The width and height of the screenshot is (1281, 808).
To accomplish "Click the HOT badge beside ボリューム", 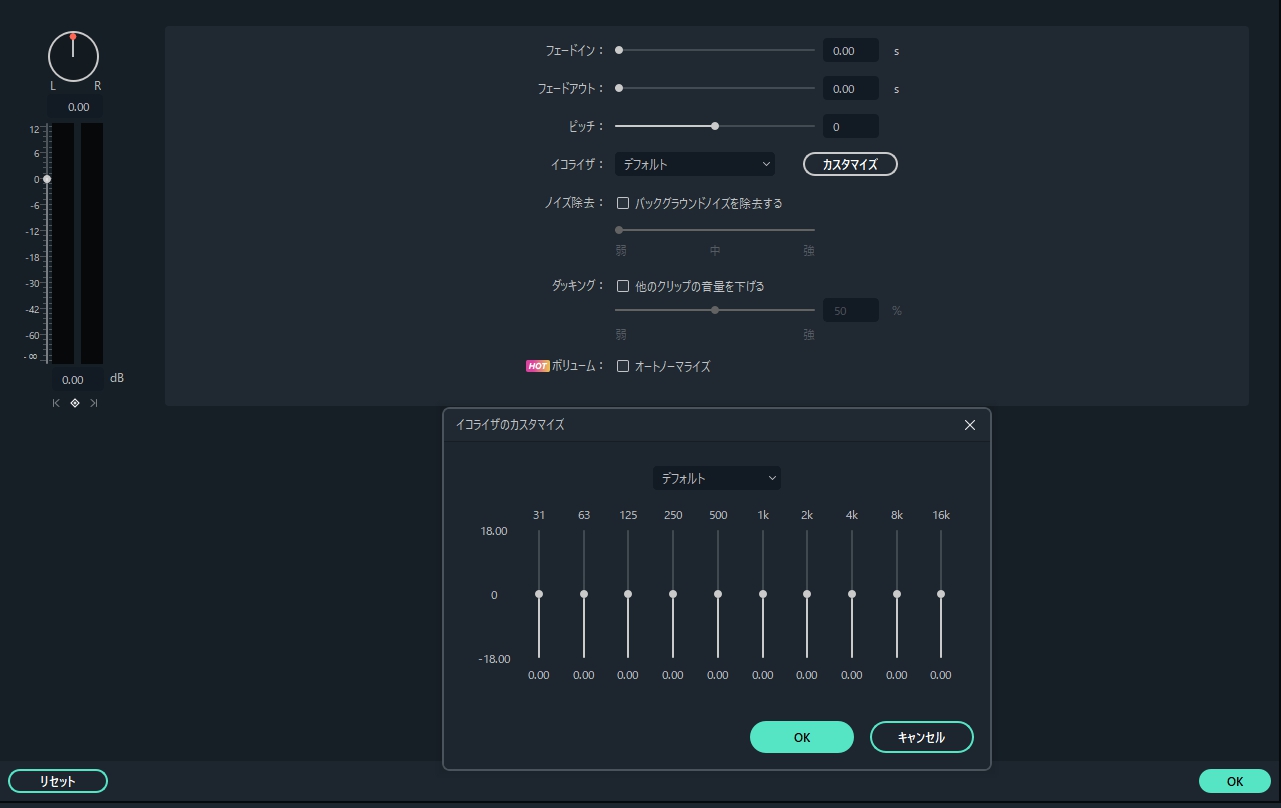I will tap(537, 366).
